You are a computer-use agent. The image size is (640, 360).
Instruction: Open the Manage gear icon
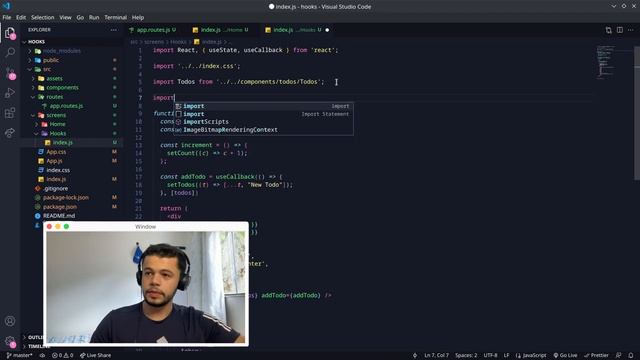(10, 341)
